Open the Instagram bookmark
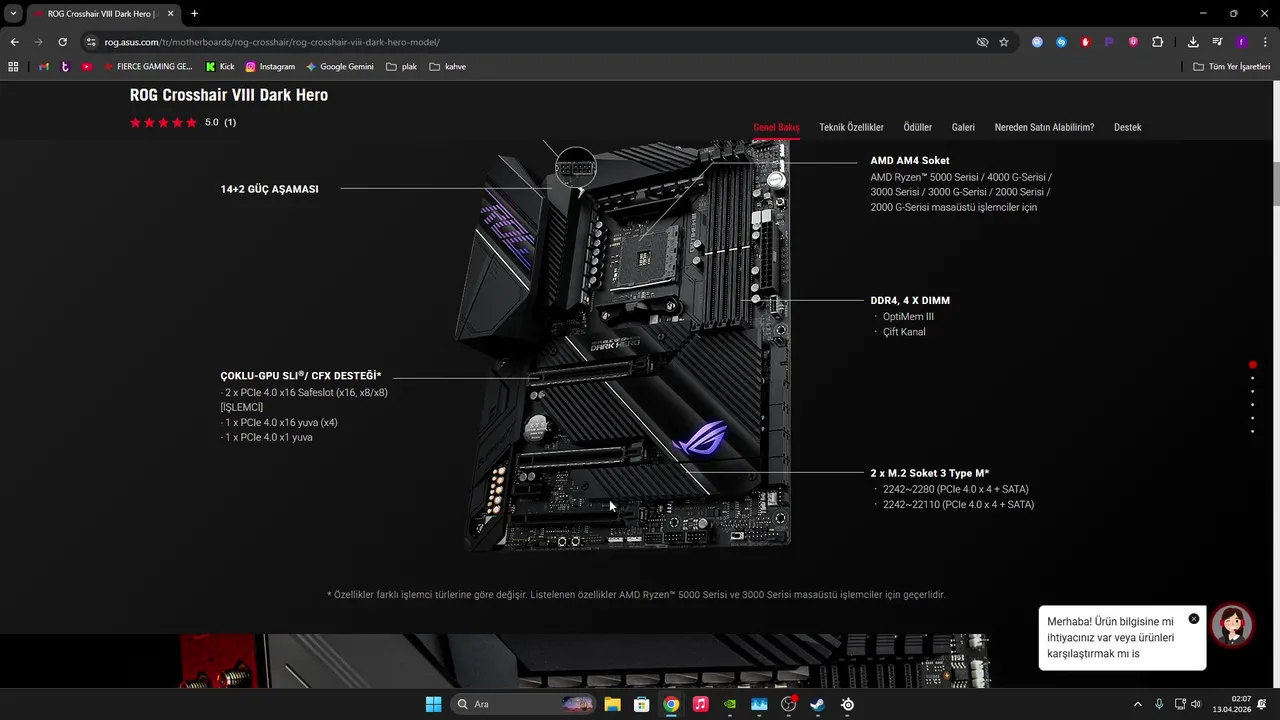 [x=270, y=67]
